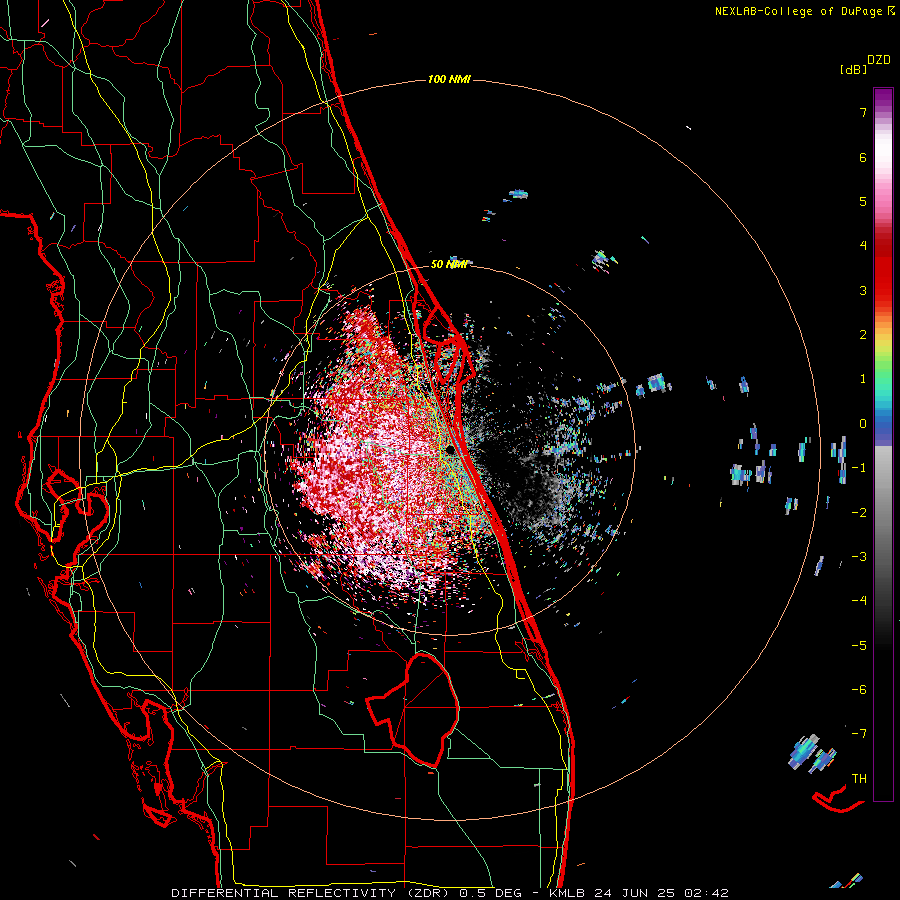The width and height of the screenshot is (900, 900).
Task: Click the 7 dB tick on color scale
Action: coord(863,112)
